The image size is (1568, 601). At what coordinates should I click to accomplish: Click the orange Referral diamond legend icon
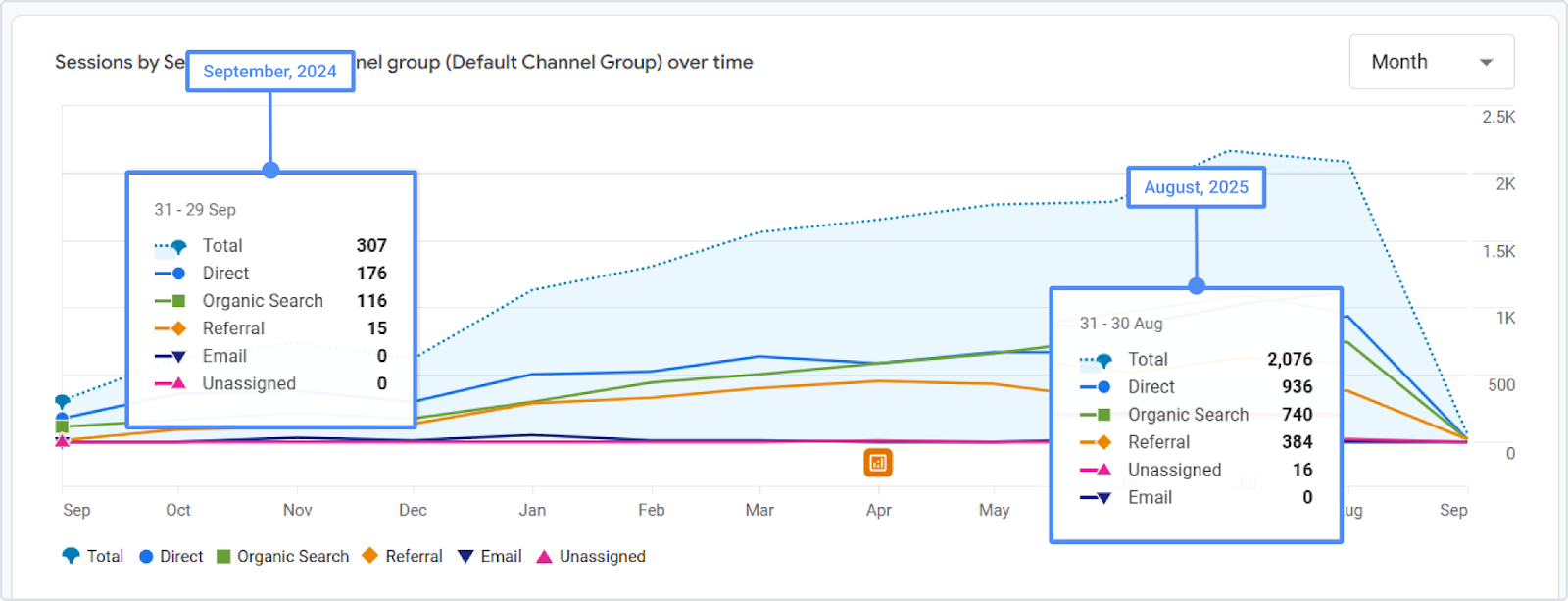[369, 556]
